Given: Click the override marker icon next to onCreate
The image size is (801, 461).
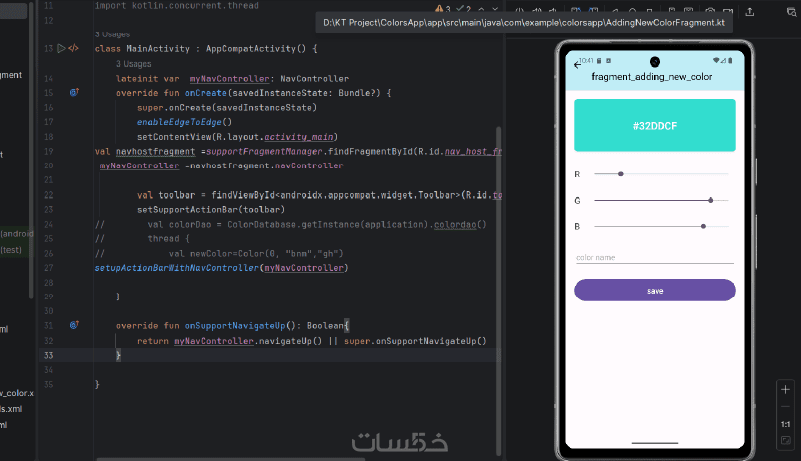Looking at the screenshot, I should click(x=74, y=93).
